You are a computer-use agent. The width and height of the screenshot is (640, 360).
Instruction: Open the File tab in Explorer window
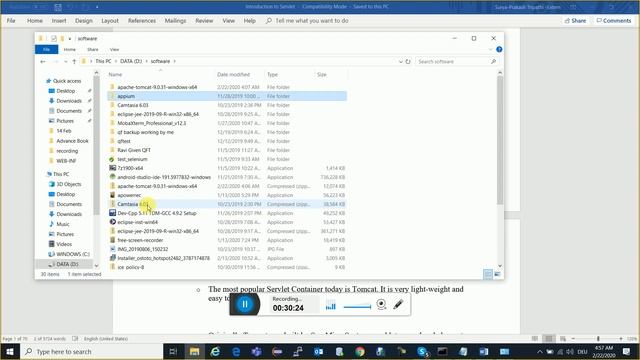pyautogui.click(x=47, y=49)
